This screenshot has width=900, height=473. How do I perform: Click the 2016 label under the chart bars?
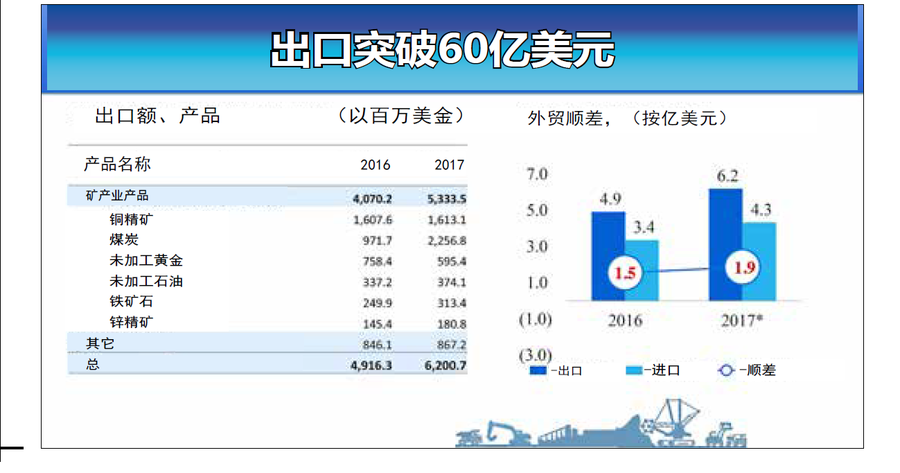click(x=625, y=320)
